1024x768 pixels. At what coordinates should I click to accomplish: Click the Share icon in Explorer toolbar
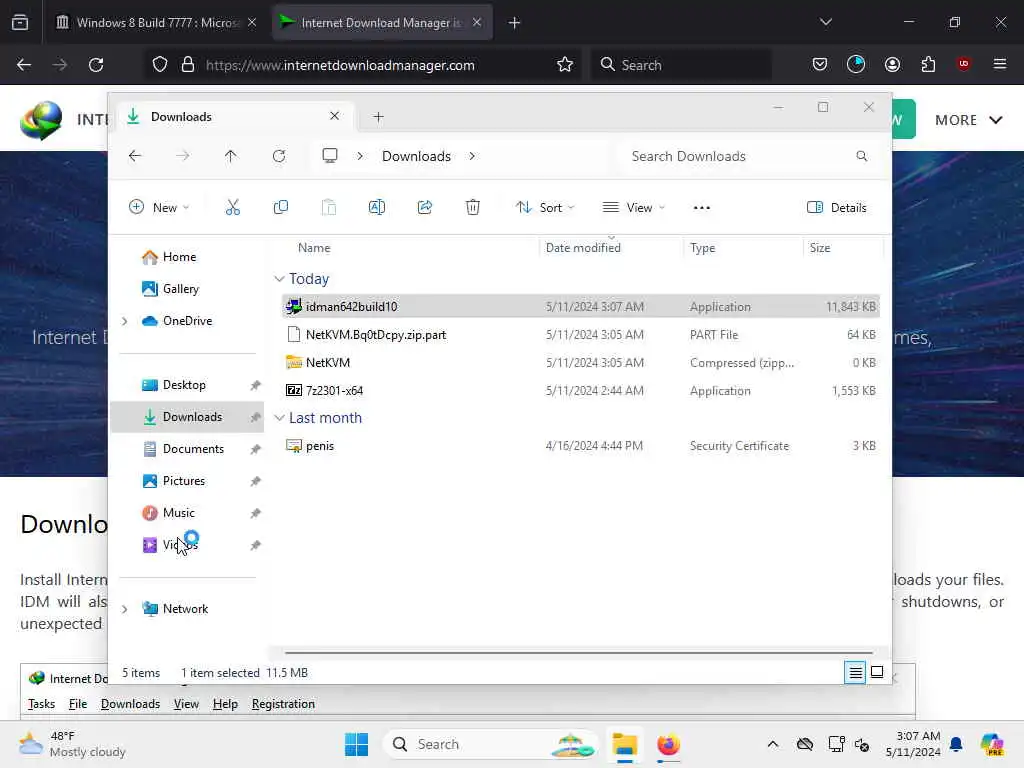coord(424,208)
